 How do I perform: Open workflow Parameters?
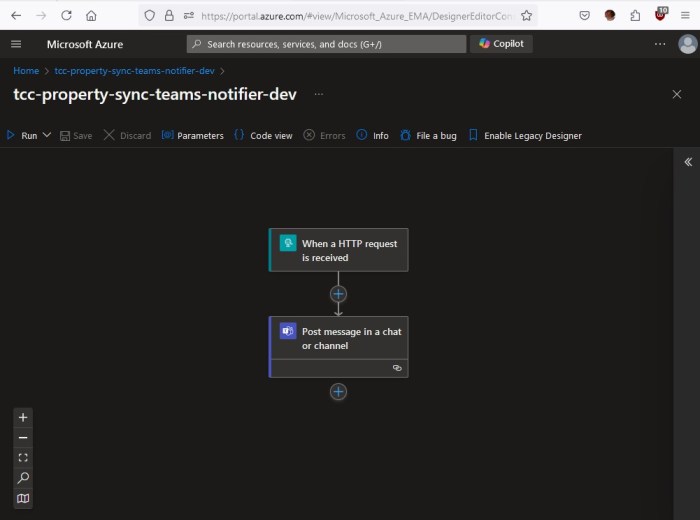pyautogui.click(x=192, y=135)
